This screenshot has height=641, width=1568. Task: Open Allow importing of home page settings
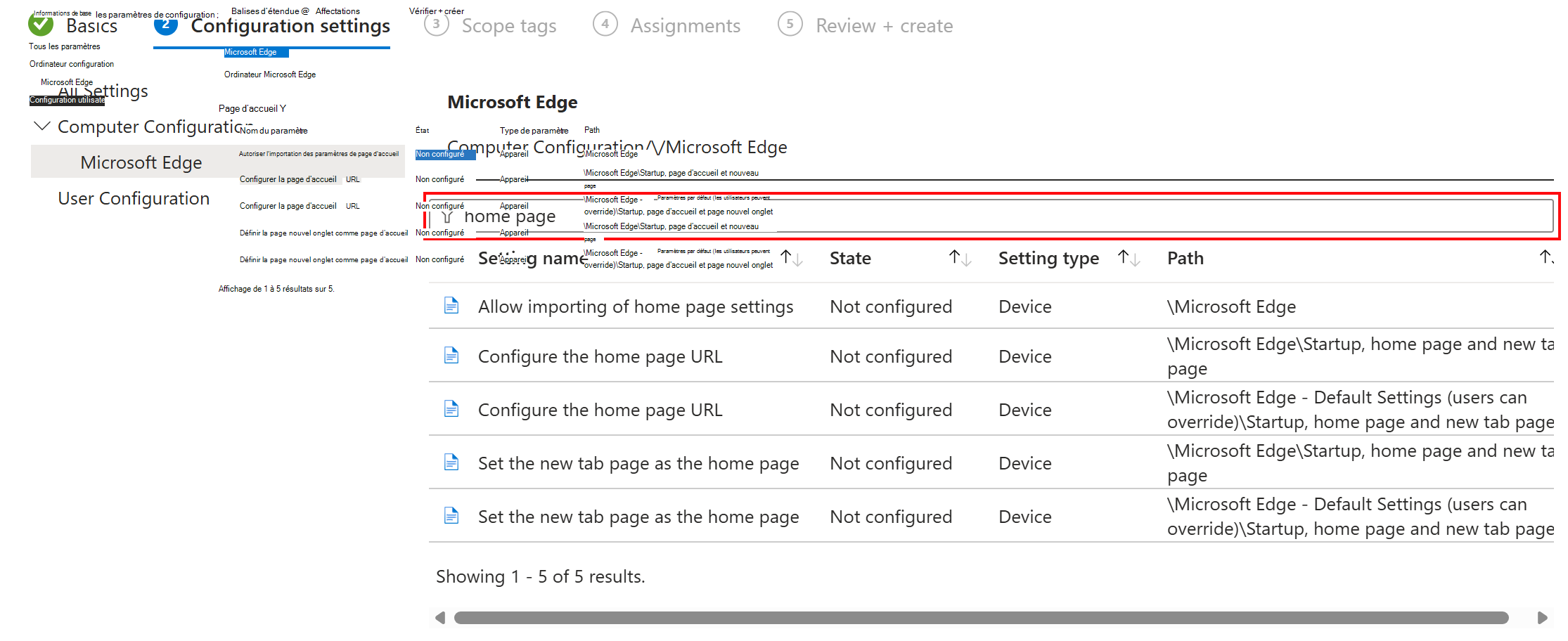[636, 306]
